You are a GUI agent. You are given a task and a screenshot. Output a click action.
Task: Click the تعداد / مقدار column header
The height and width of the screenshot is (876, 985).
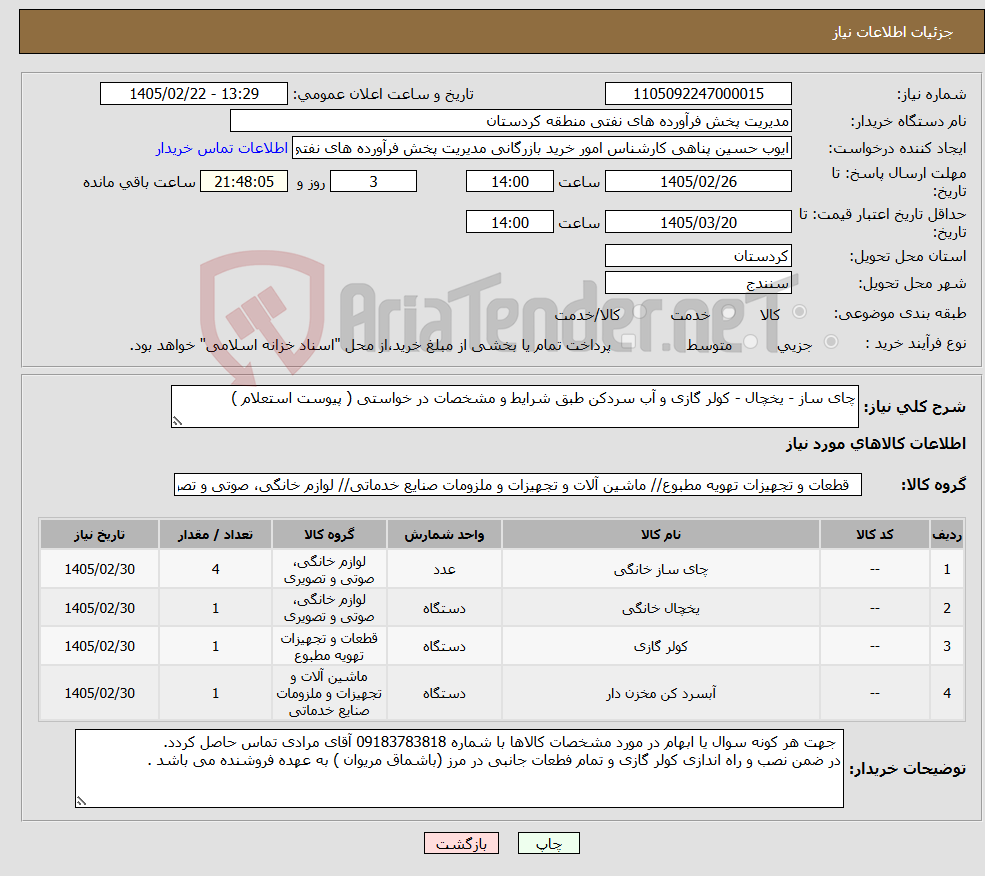pos(215,534)
